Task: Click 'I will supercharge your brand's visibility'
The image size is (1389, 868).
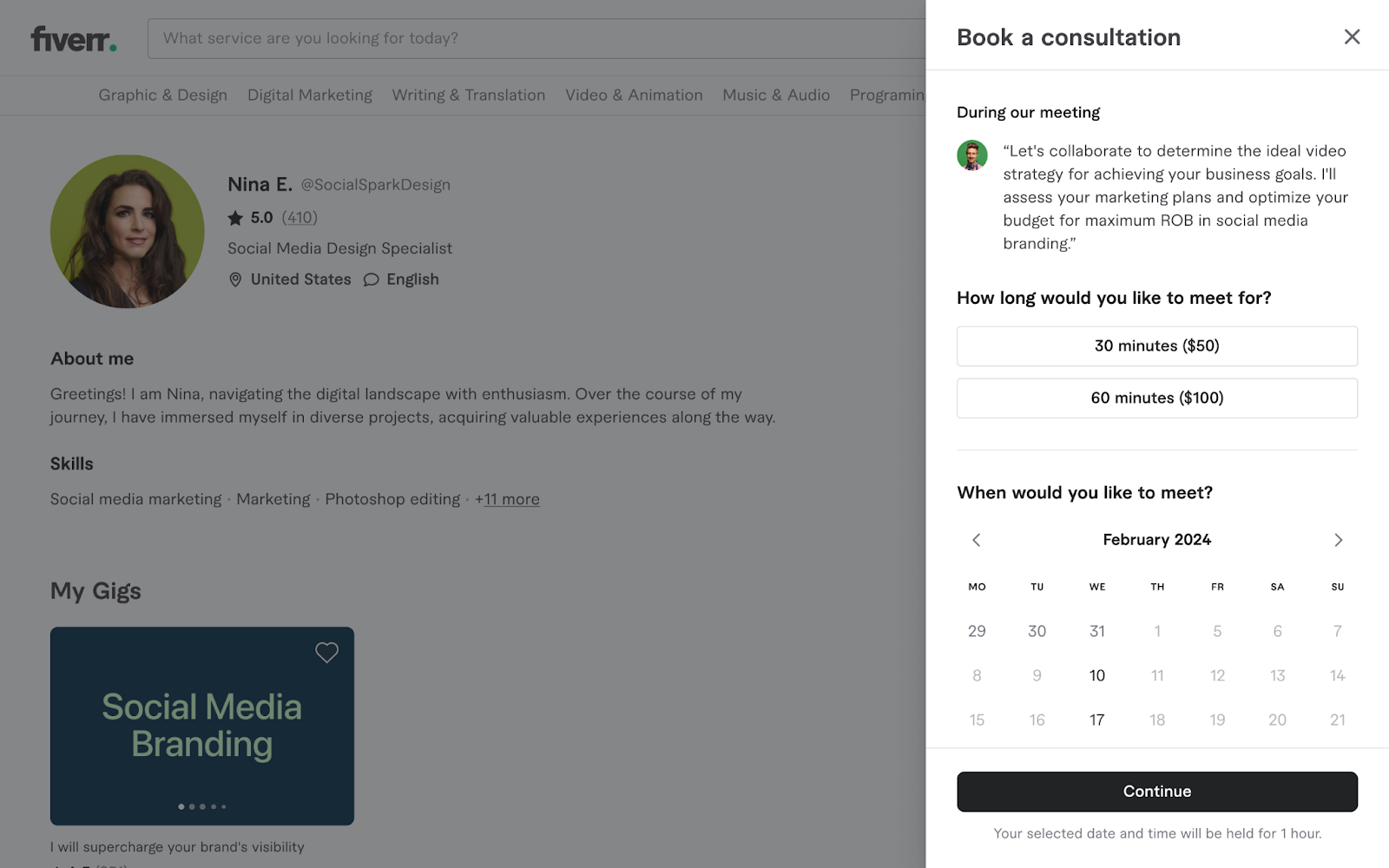Action: click(x=177, y=847)
